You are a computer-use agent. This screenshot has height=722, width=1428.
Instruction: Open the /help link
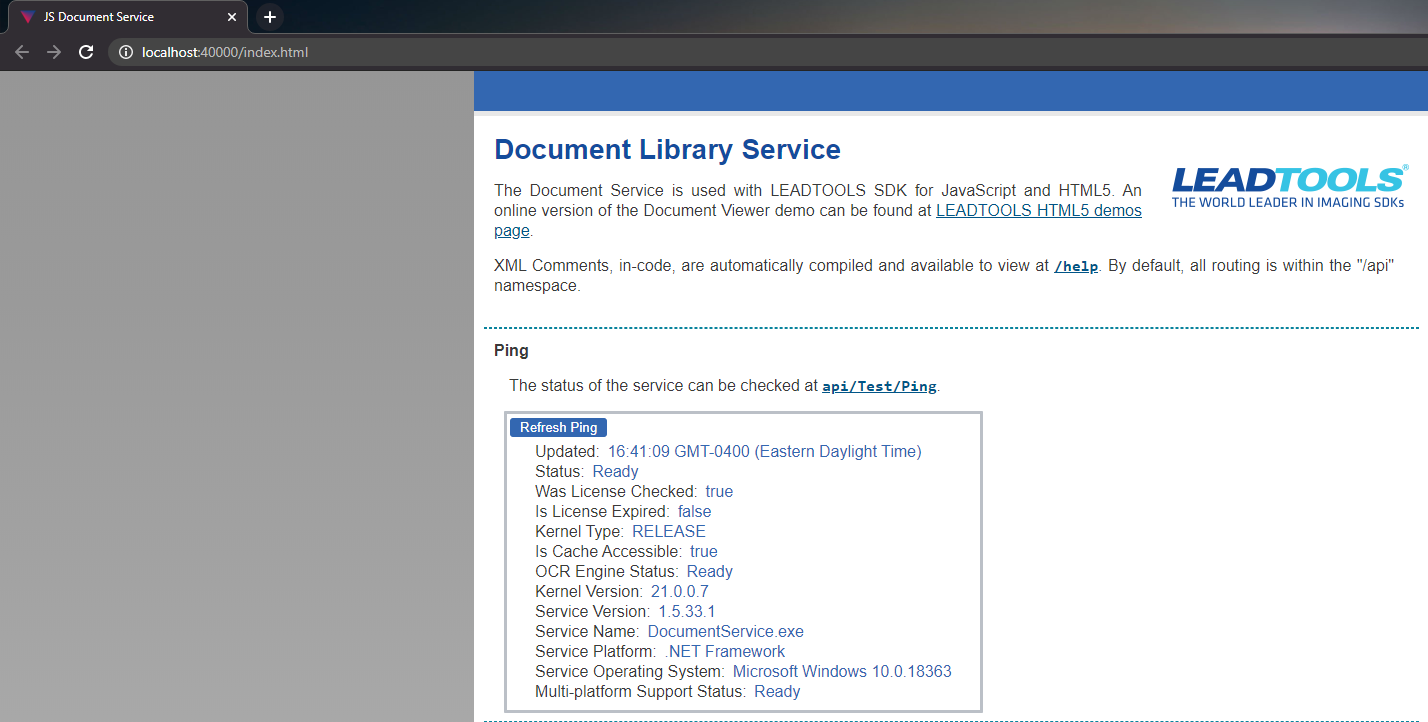point(1076,266)
